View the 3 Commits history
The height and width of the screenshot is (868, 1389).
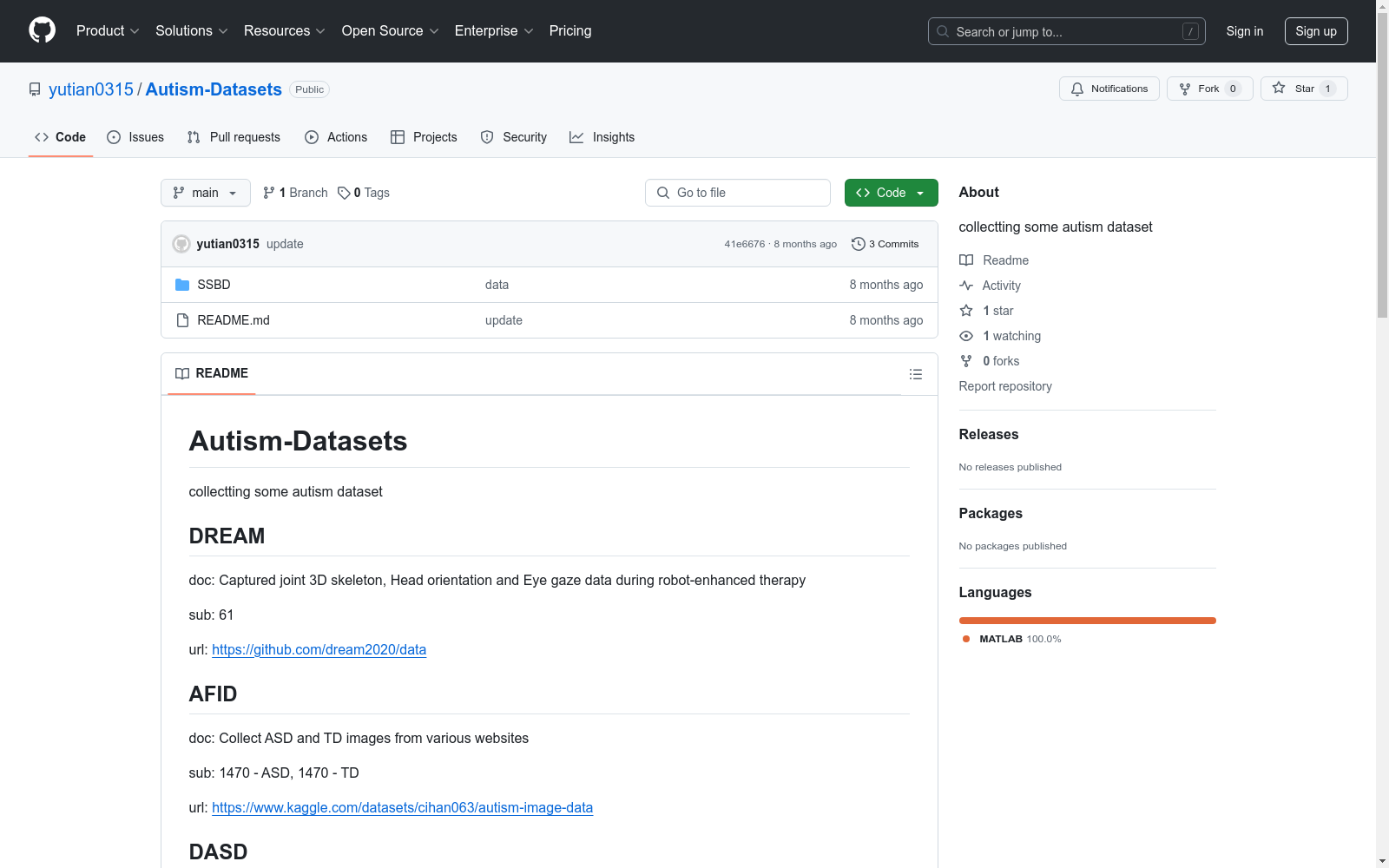[885, 244]
